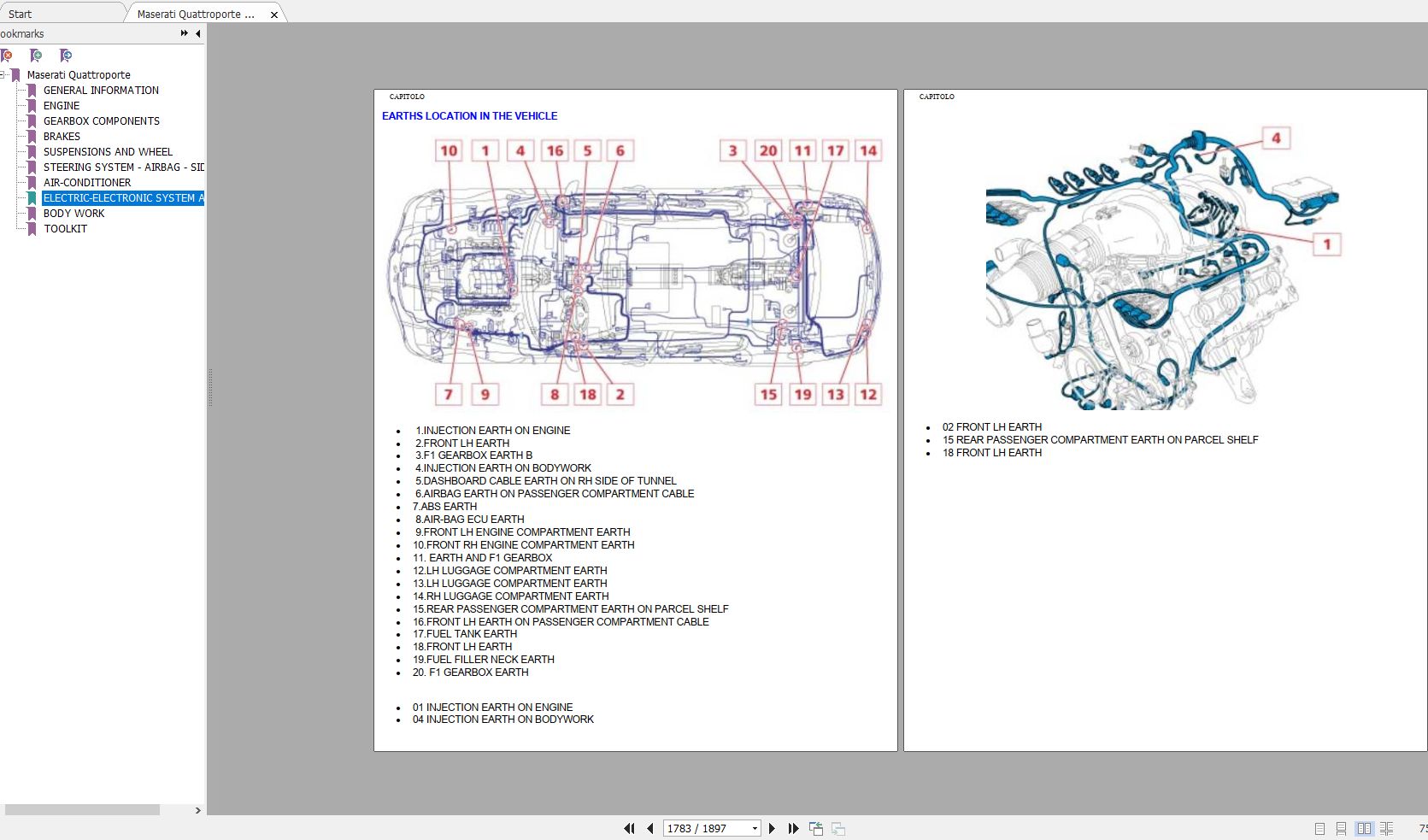The width and height of the screenshot is (1428, 840).
Task: Click callout number 14 on vehicle diagram
Action: pos(868,151)
